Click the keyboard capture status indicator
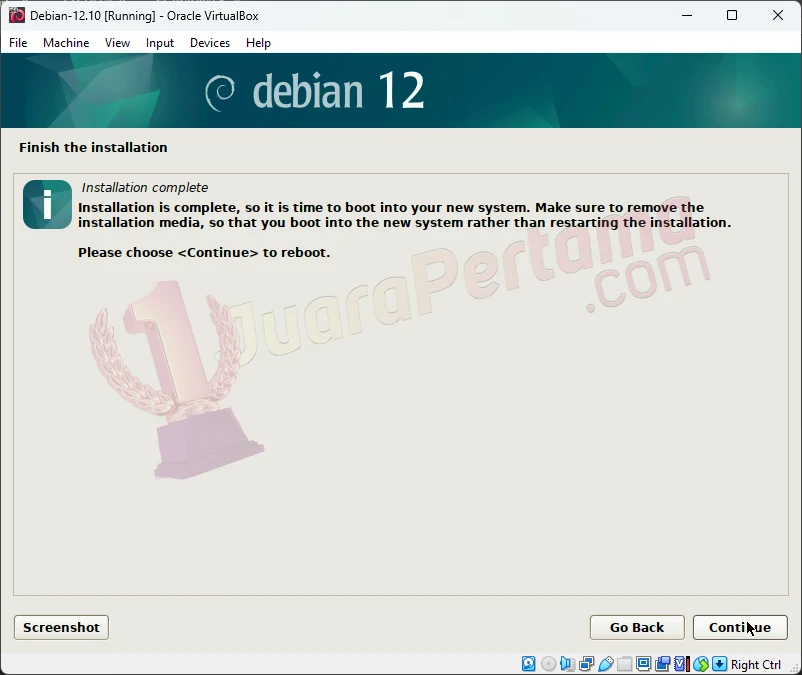802x675 pixels. tap(718, 663)
